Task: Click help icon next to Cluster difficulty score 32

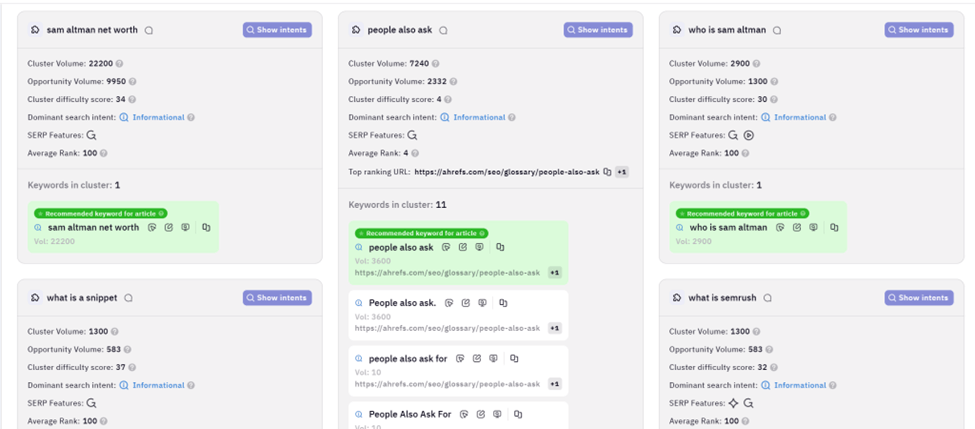Action: coord(774,367)
